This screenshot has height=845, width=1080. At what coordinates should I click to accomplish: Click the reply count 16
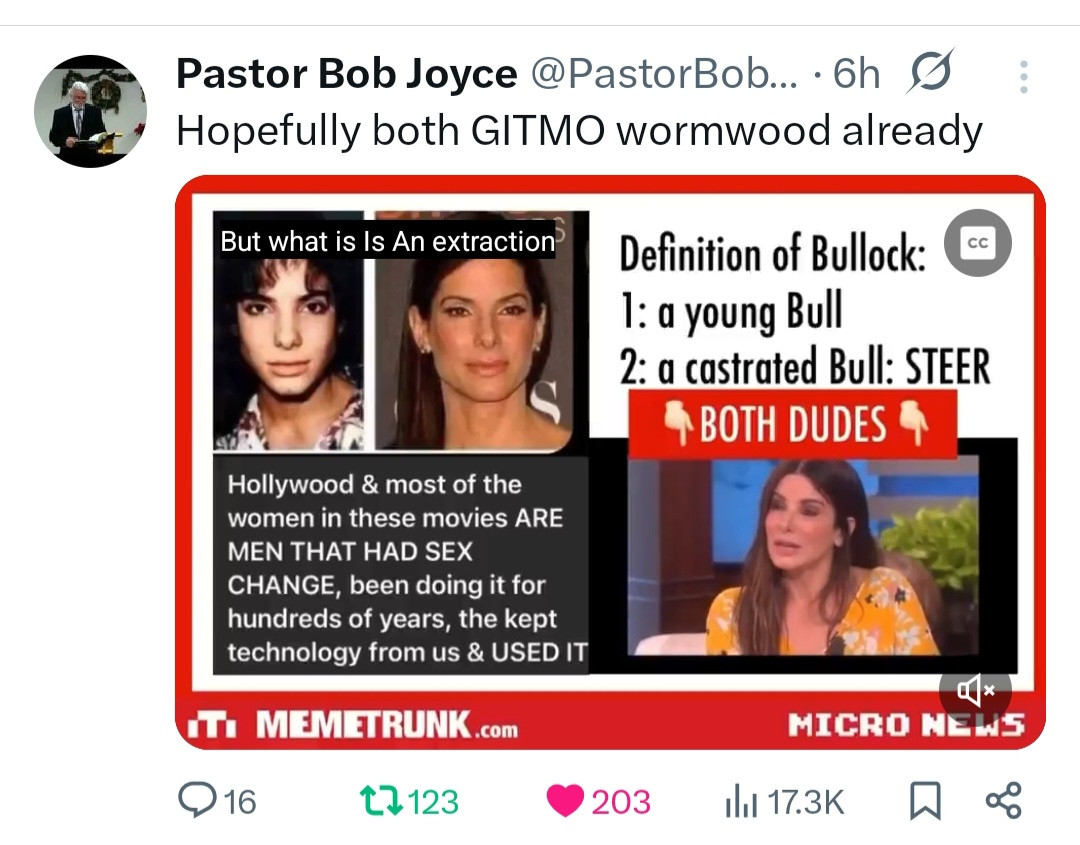tap(240, 802)
